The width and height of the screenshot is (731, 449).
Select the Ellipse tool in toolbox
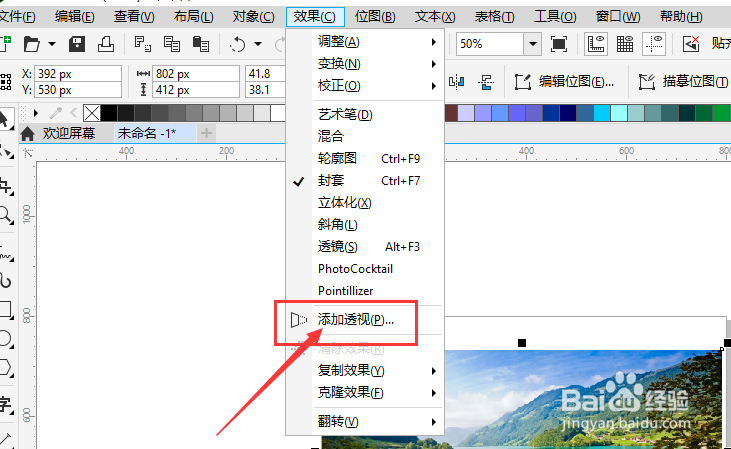click(6, 338)
